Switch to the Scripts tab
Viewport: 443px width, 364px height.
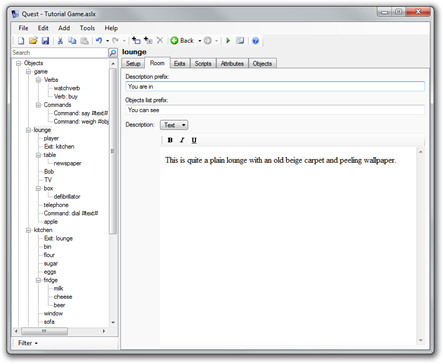pyautogui.click(x=203, y=63)
